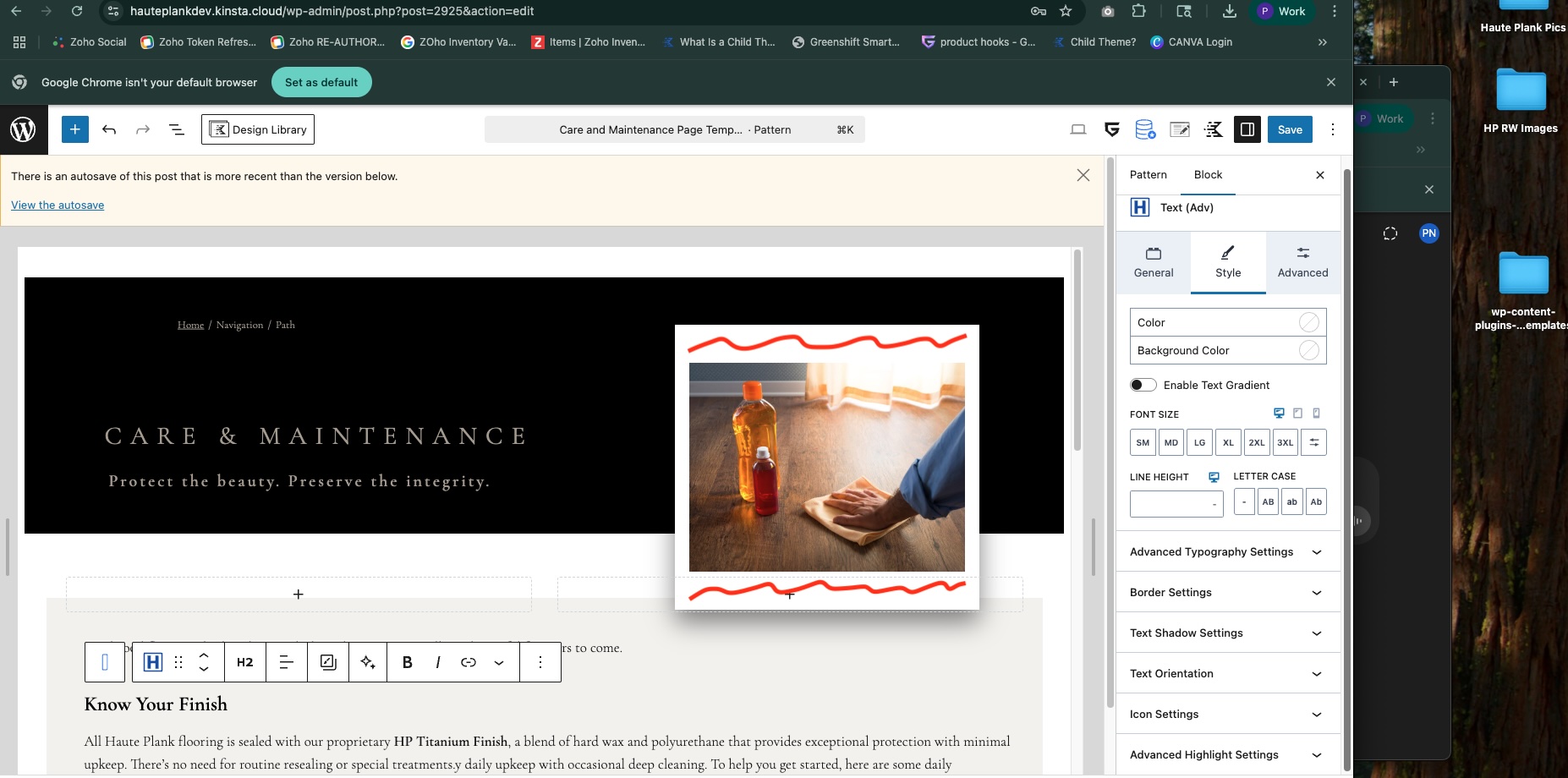Open the Greenshift shield icon in top bar
Screen dimensions: 1568x778
pyautogui.click(x=1112, y=129)
